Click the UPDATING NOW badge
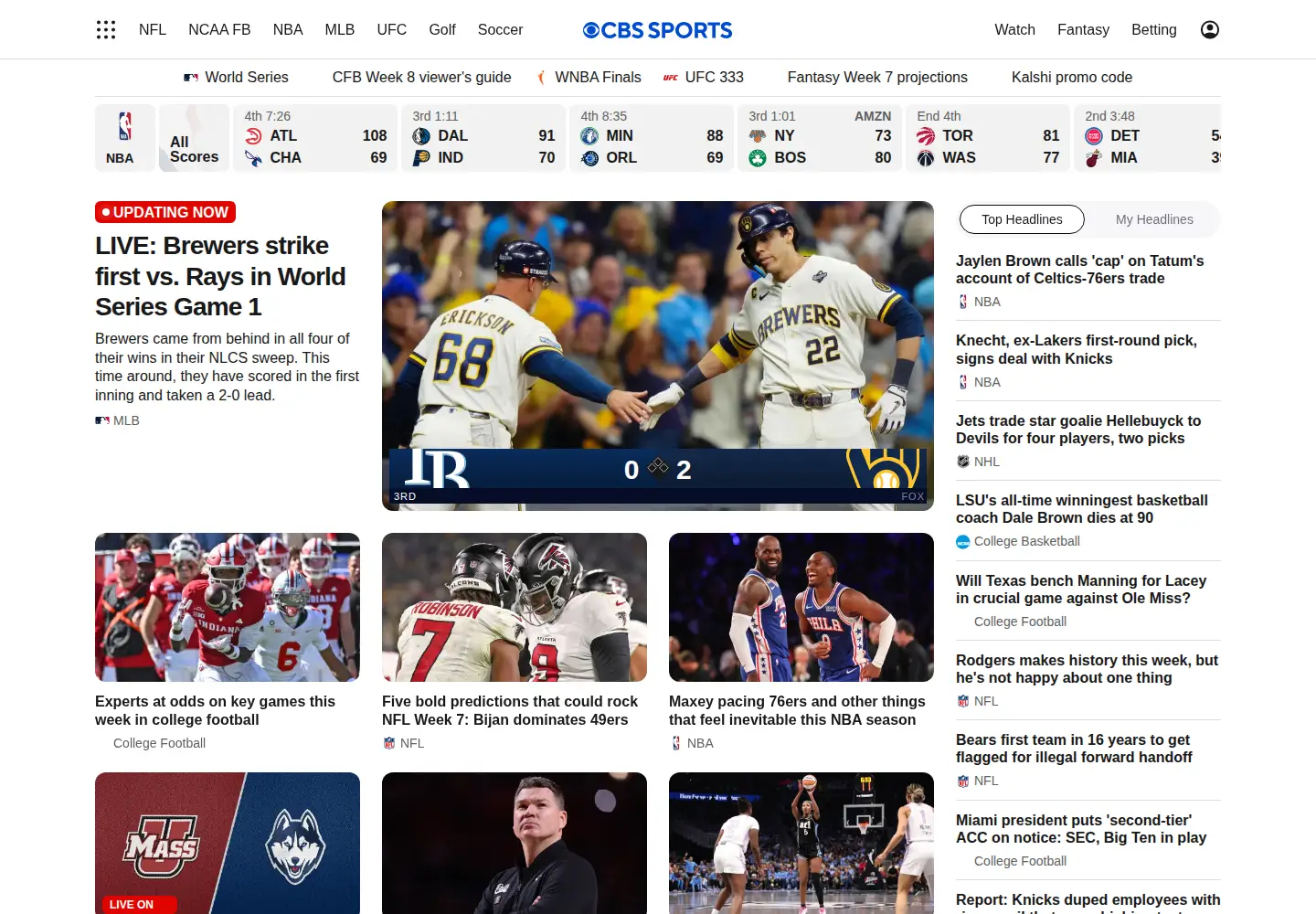Screen dimensions: 1316x914 (x=165, y=212)
